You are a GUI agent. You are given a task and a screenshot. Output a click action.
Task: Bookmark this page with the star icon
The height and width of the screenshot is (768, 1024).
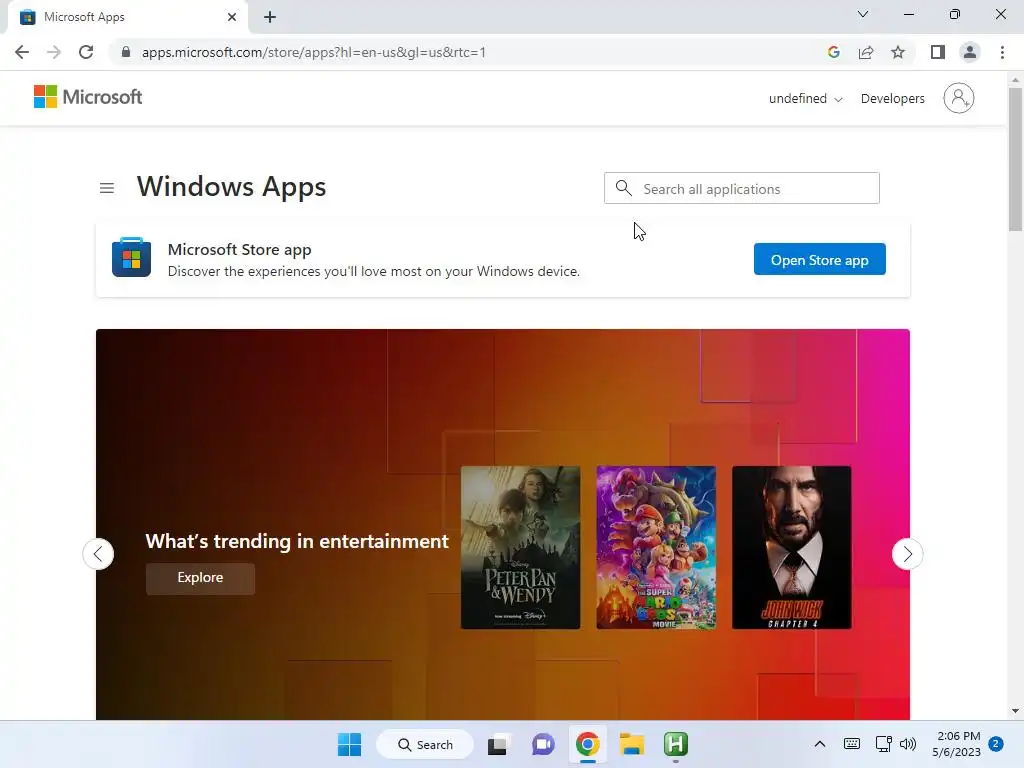coord(898,52)
